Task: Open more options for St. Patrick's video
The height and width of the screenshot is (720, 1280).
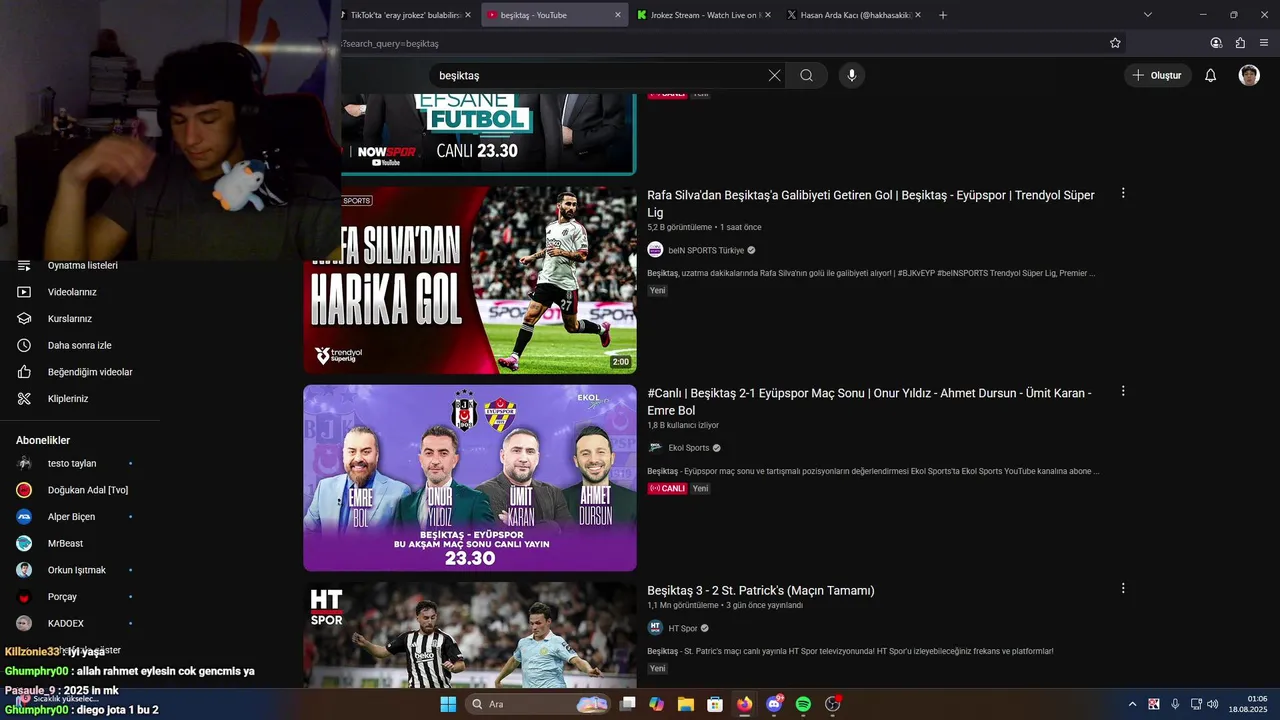Action: click(x=1123, y=589)
